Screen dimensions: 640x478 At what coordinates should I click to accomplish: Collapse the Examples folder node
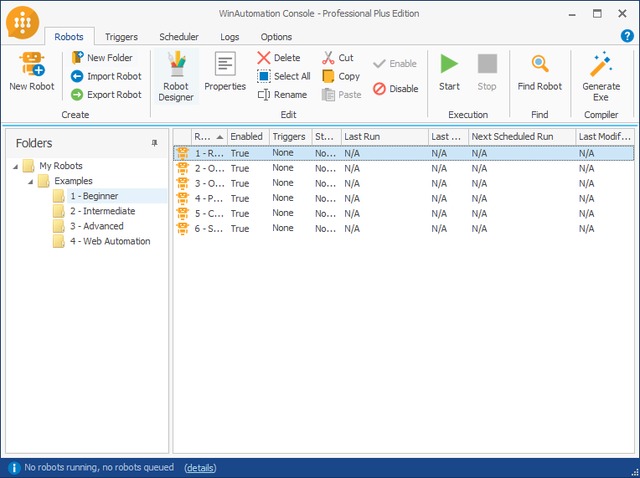pyautogui.click(x=30, y=181)
